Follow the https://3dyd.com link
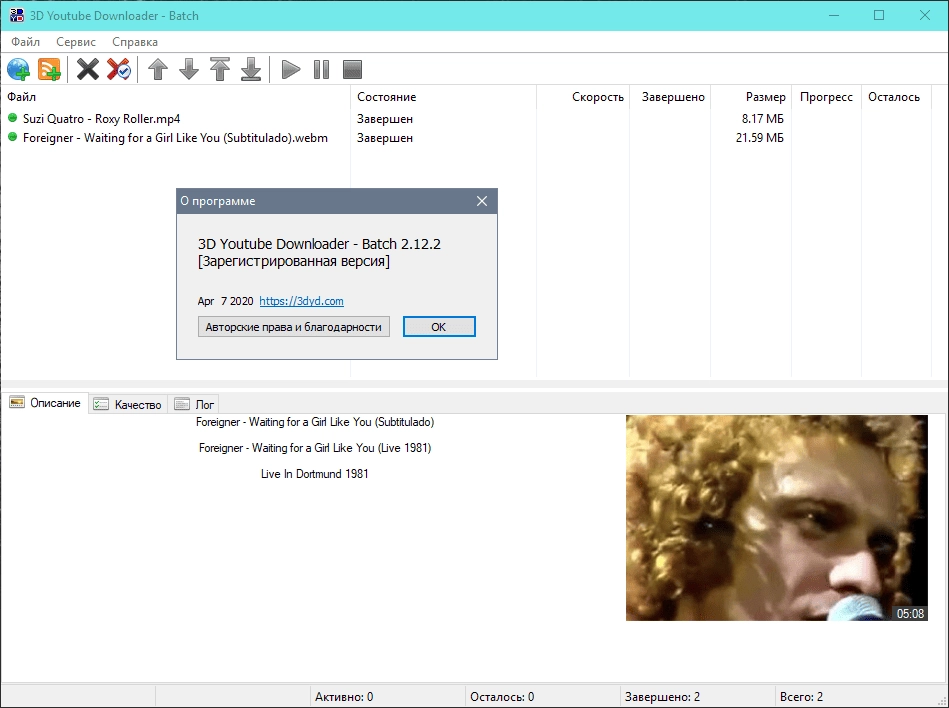949x708 pixels. (x=301, y=301)
